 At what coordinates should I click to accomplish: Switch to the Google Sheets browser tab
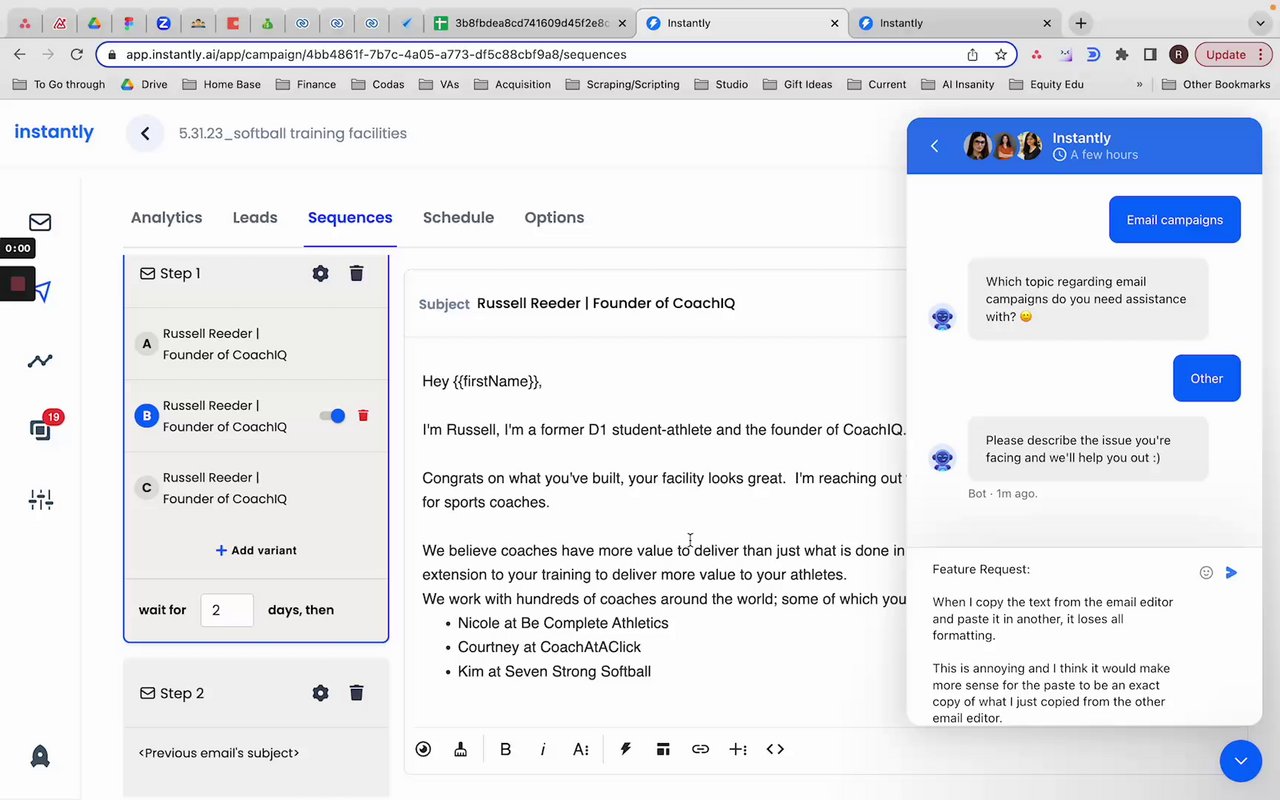[530, 23]
